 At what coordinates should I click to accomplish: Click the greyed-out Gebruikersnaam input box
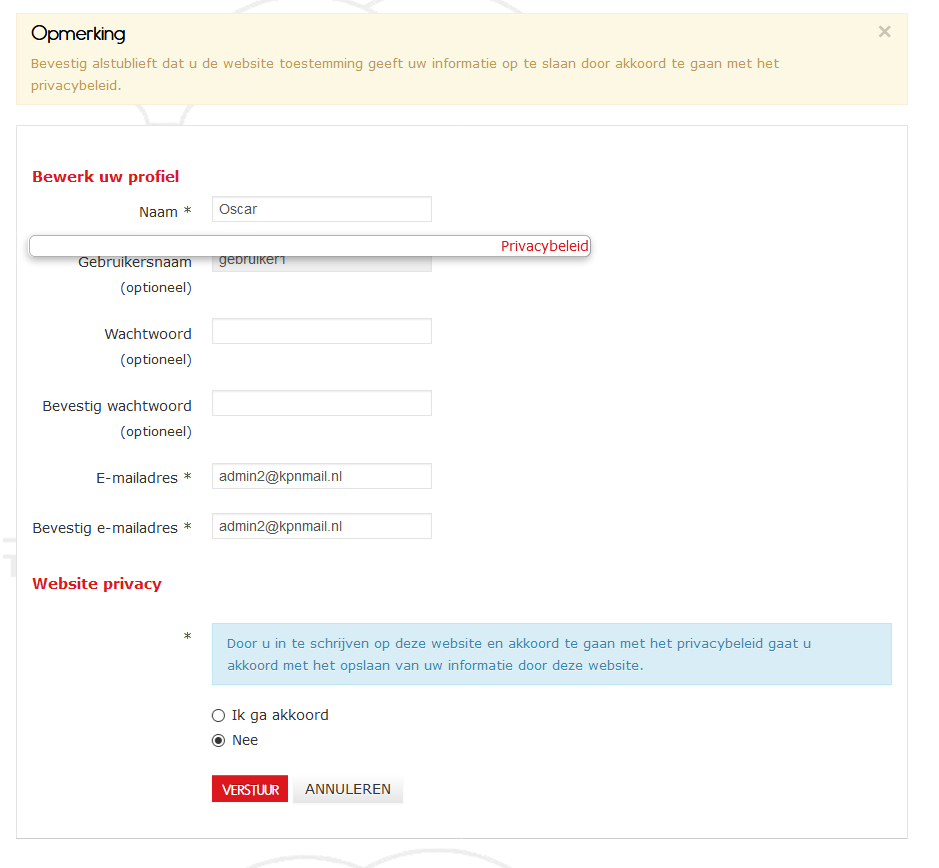(x=322, y=264)
